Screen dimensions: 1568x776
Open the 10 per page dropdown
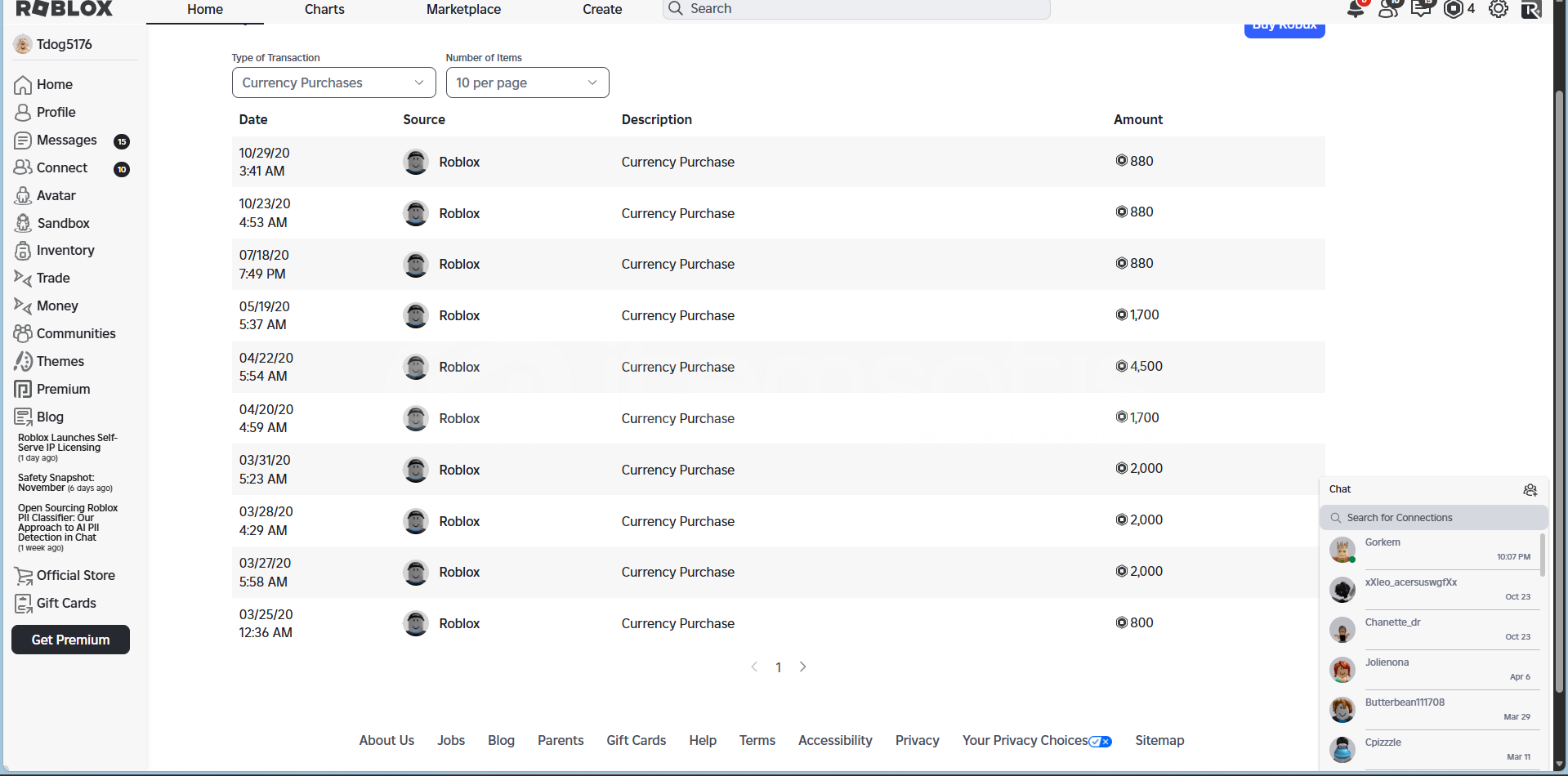click(527, 83)
